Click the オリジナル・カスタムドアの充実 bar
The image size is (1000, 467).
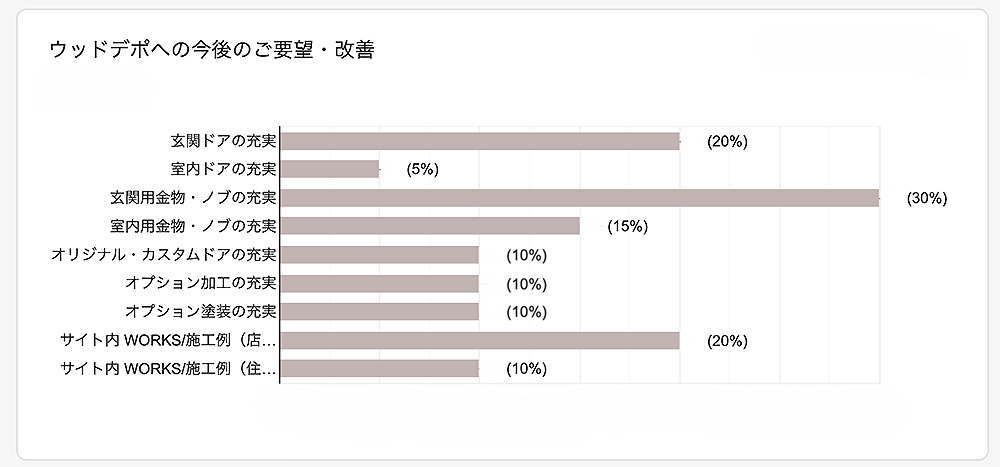(x=380, y=255)
